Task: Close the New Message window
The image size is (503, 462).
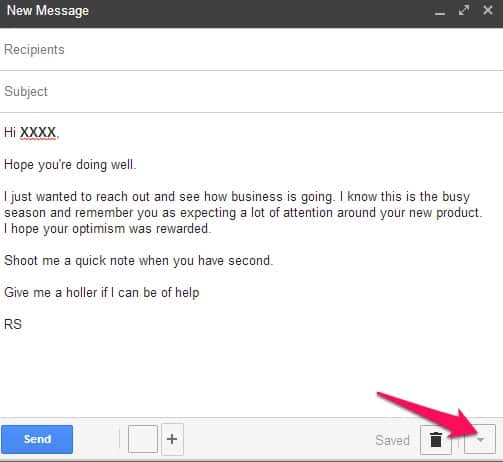Action: [x=488, y=10]
